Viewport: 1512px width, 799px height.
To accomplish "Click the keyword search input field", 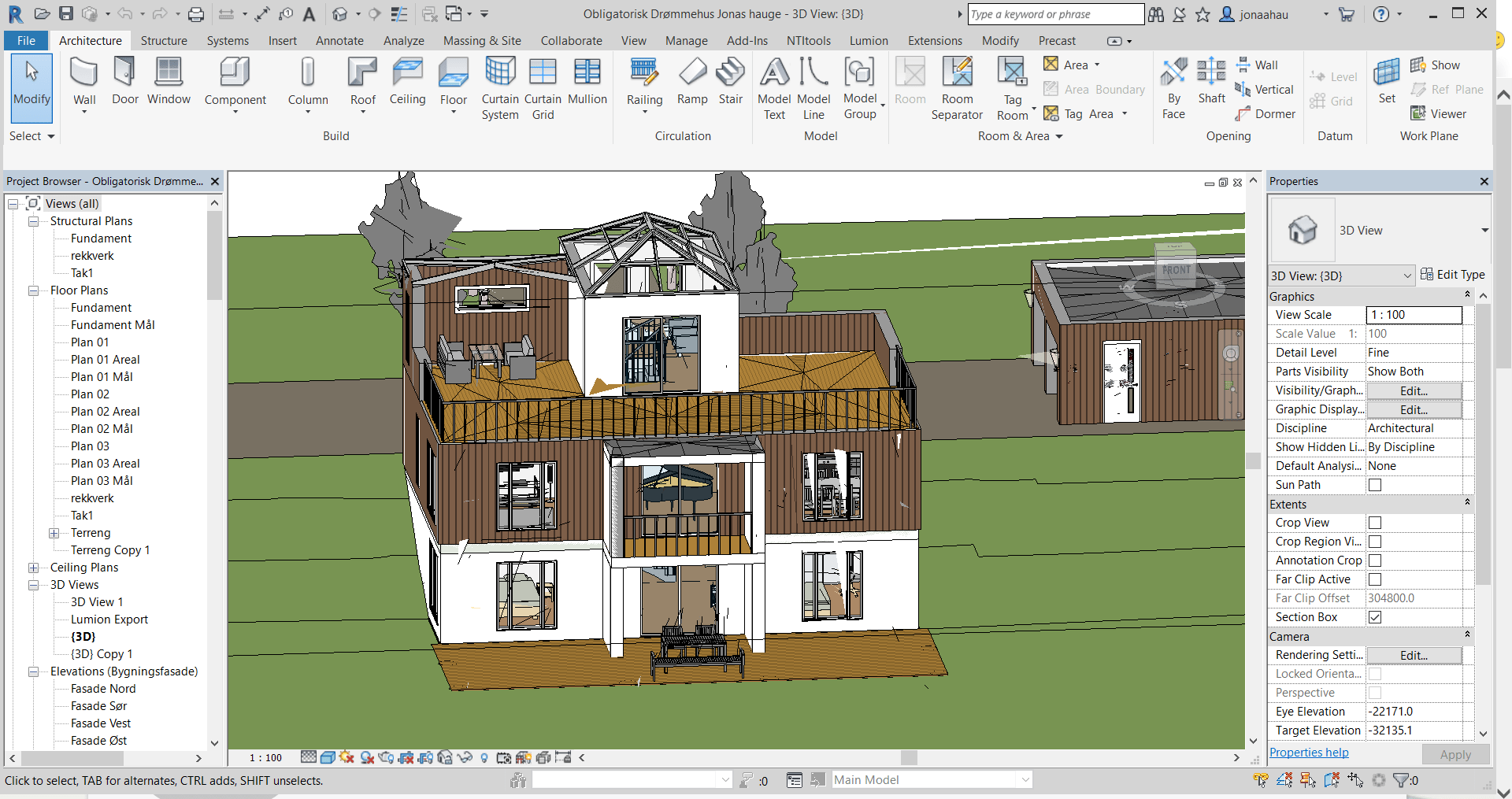I will pos(1054,14).
